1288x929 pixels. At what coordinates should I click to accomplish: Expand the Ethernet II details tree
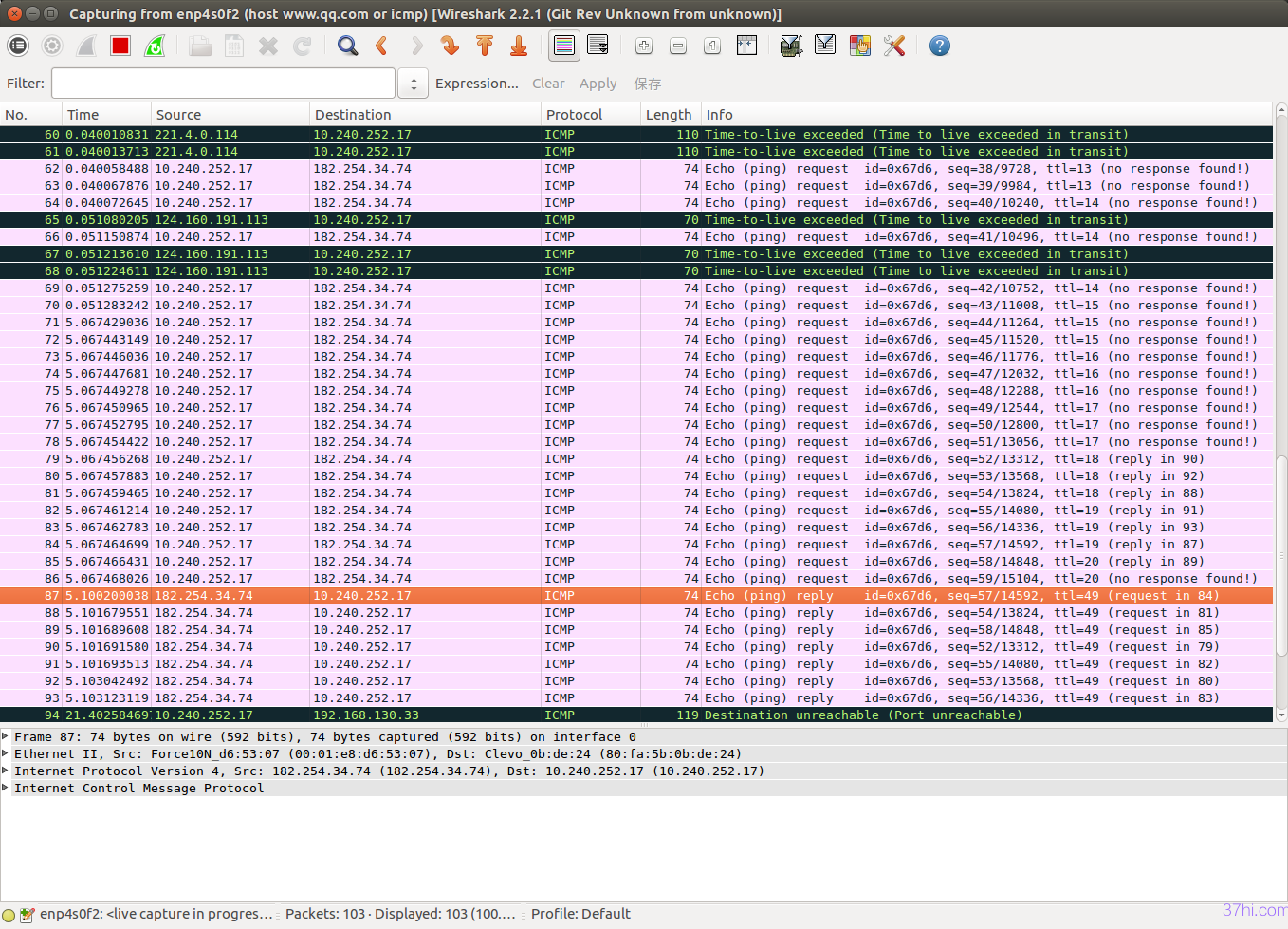6,753
